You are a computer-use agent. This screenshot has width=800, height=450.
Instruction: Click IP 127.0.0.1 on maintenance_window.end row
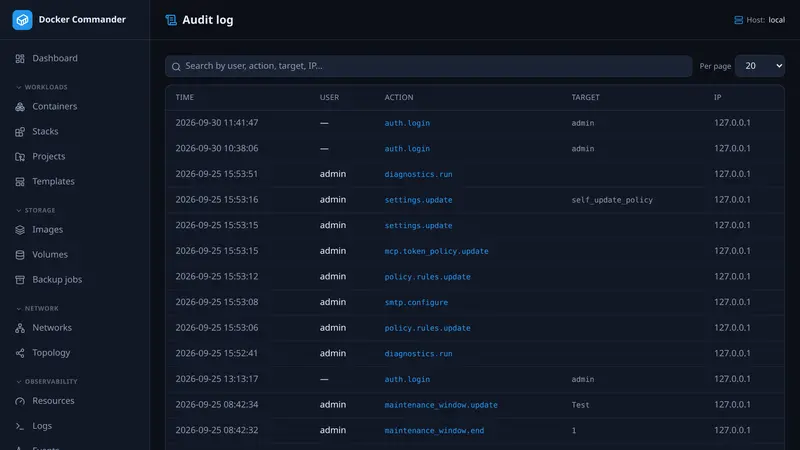[732, 430]
